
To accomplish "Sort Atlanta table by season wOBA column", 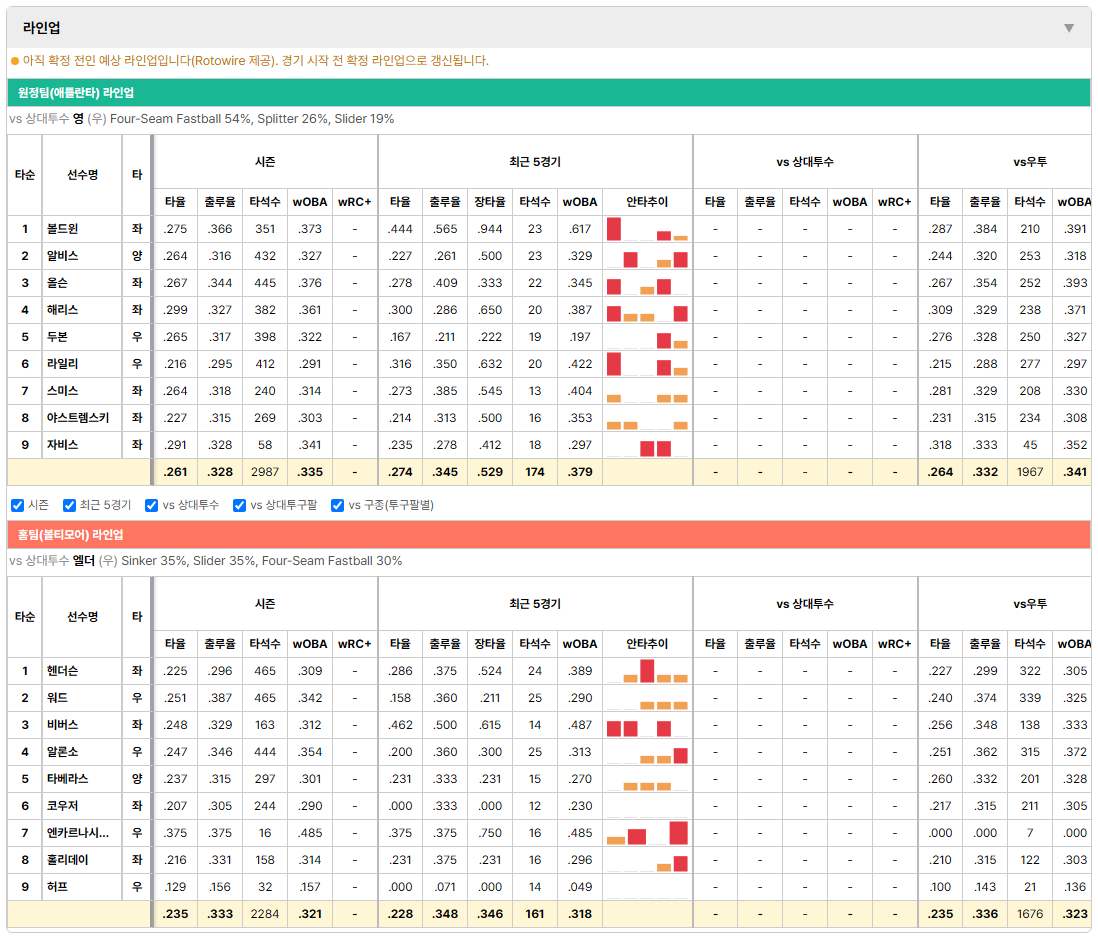I will coord(310,202).
